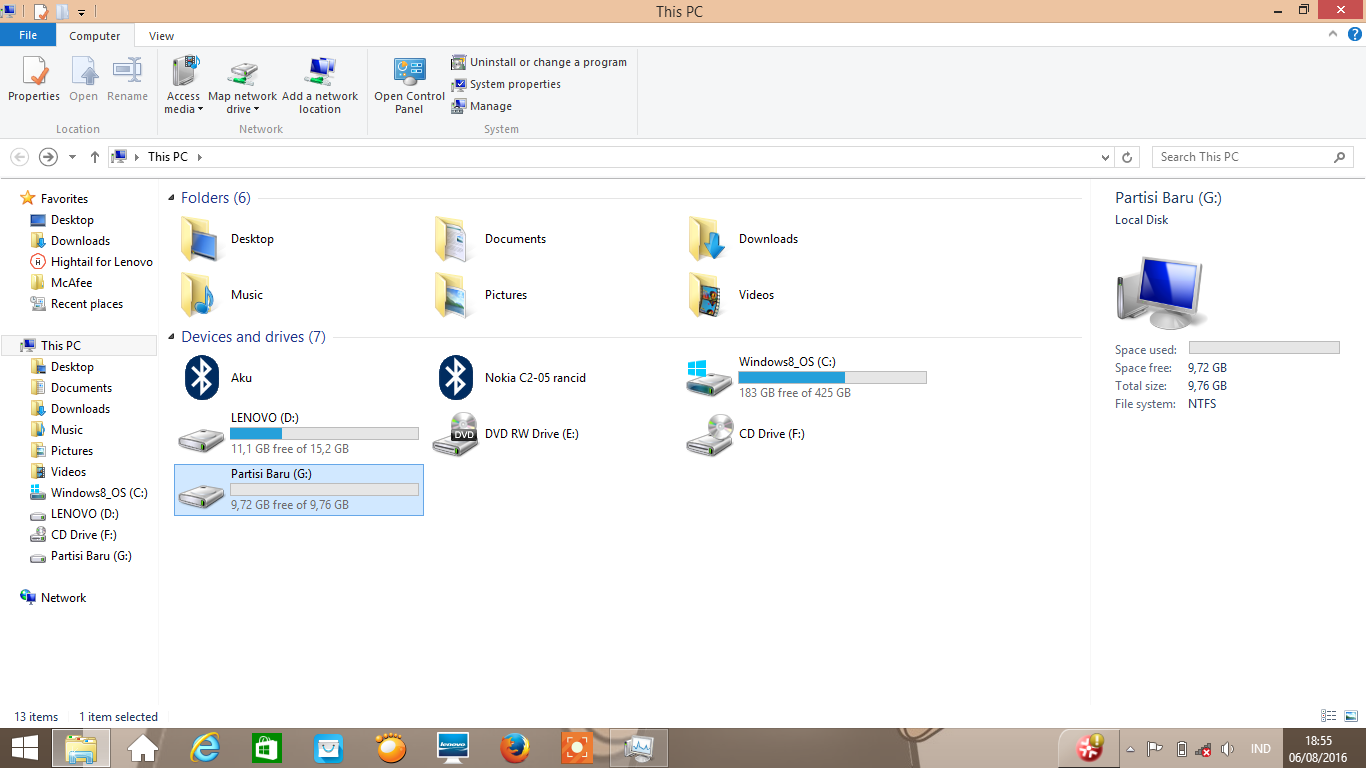Select the Windows8_OS (C:) drive
This screenshot has width=1366, height=768.
tap(807, 378)
